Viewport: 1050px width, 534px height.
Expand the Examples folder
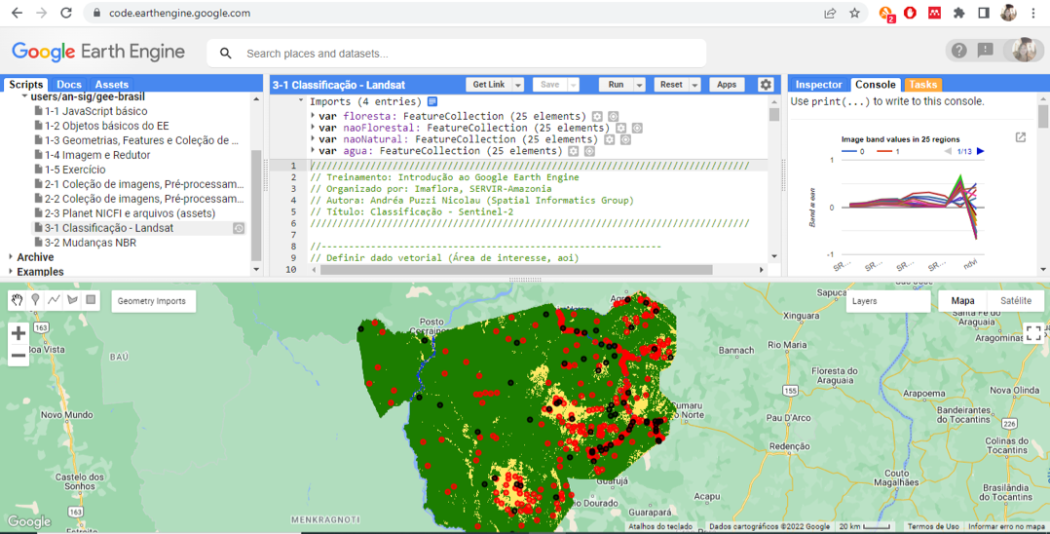pos(11,272)
